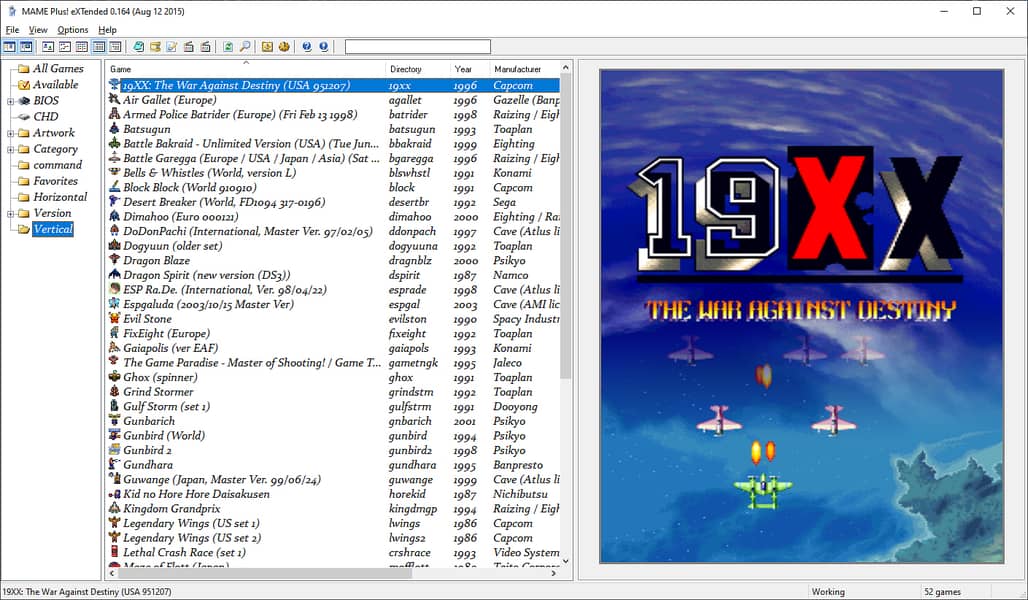Expand the BIOS folder tree node
Image resolution: width=1028 pixels, height=600 pixels.
click(x=10, y=101)
